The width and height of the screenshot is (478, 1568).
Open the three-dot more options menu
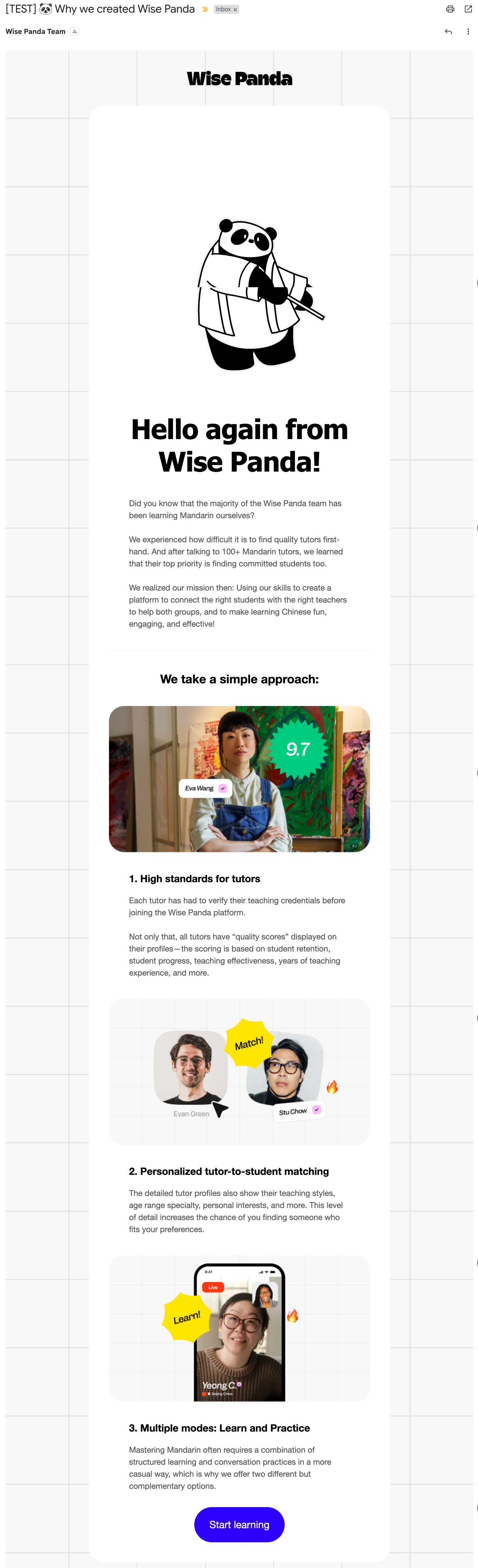[468, 32]
